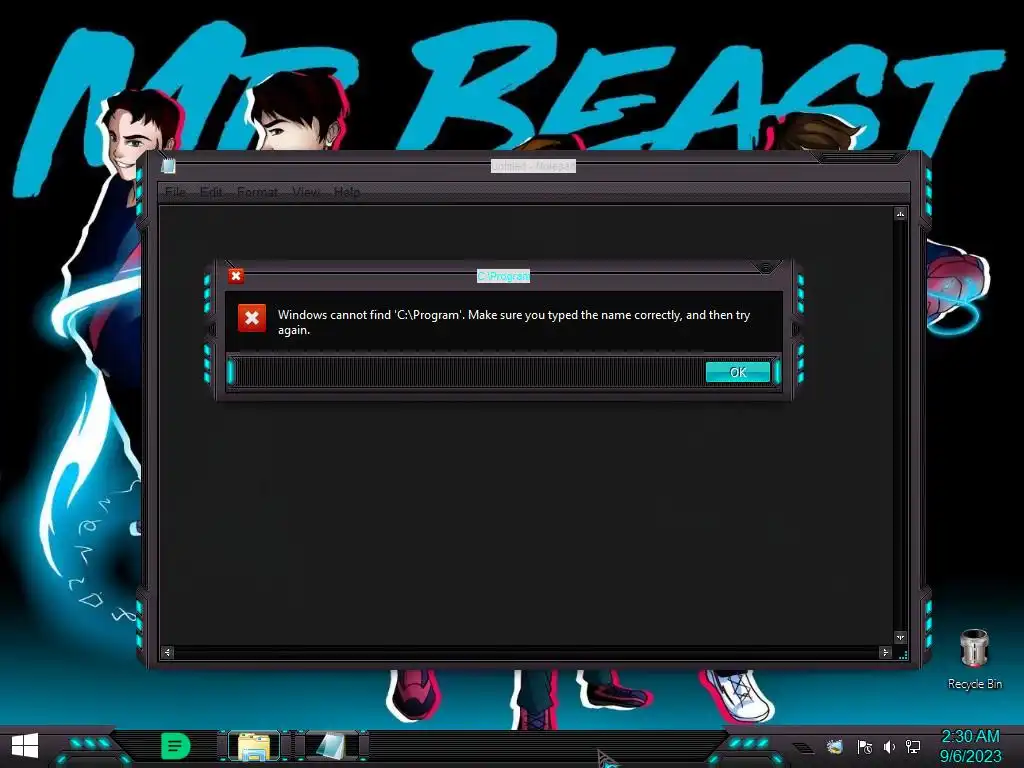Image resolution: width=1024 pixels, height=768 pixels.
Task: Click Notepad's title bar notepad icon
Action: coord(168,166)
